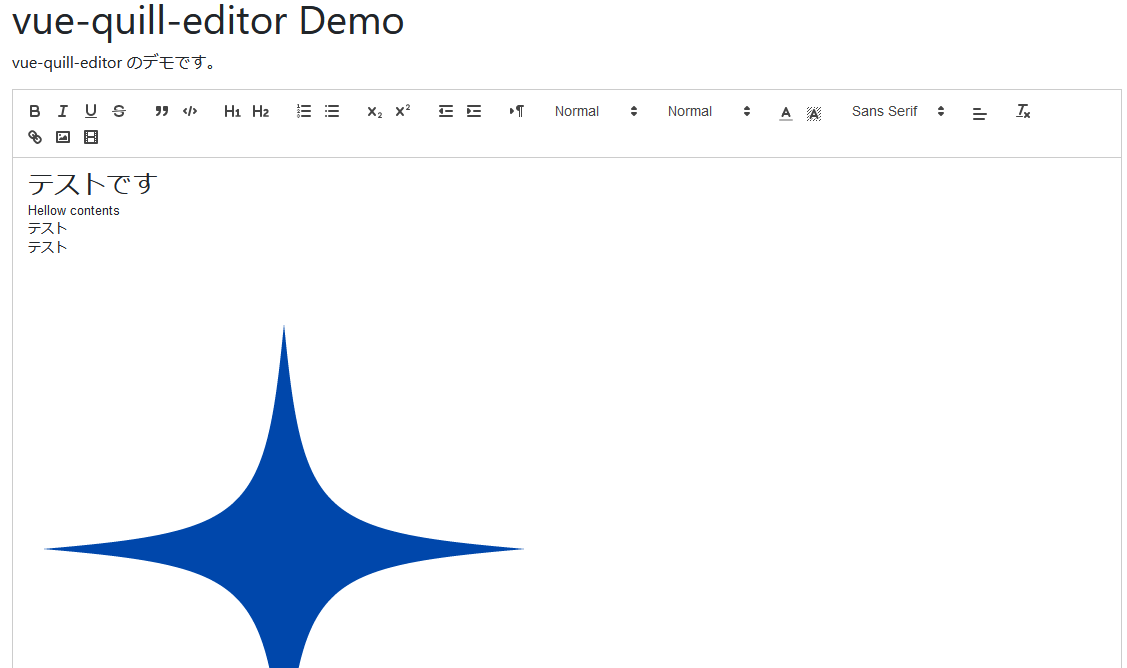Screen dimensions: 1127x668
Task: Apply blockquote formatting
Action: pos(162,111)
